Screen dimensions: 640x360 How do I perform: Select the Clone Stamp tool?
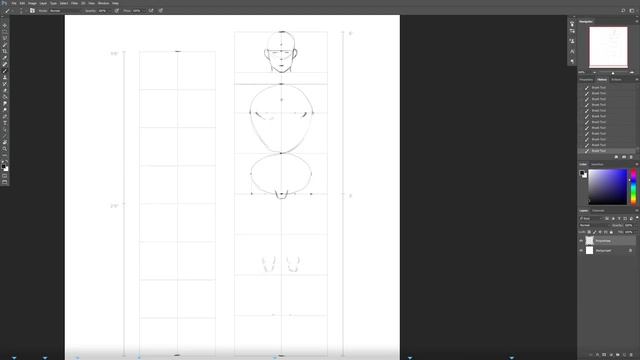[5, 78]
